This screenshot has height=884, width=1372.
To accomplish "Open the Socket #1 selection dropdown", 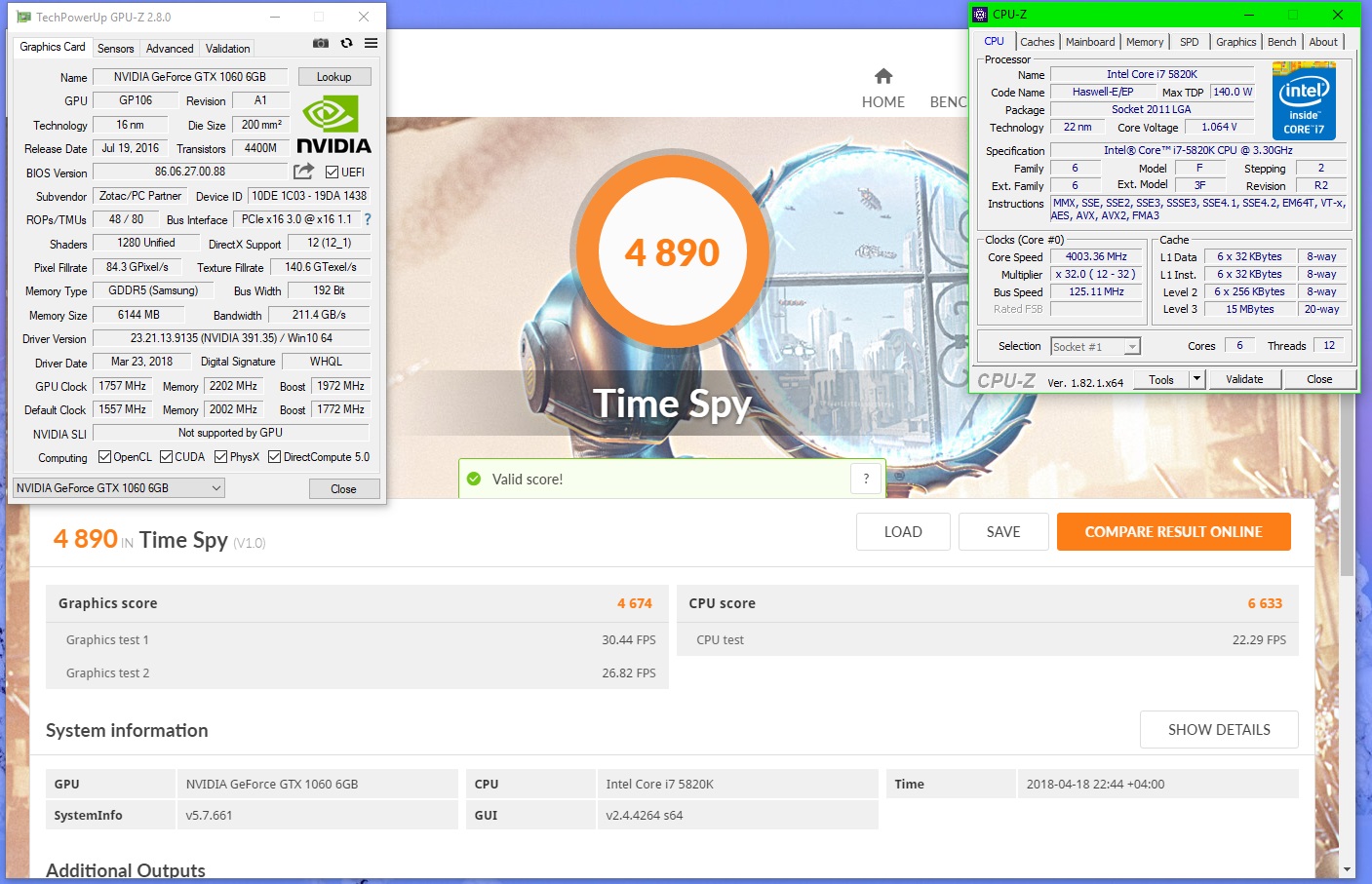I will tap(1096, 347).
